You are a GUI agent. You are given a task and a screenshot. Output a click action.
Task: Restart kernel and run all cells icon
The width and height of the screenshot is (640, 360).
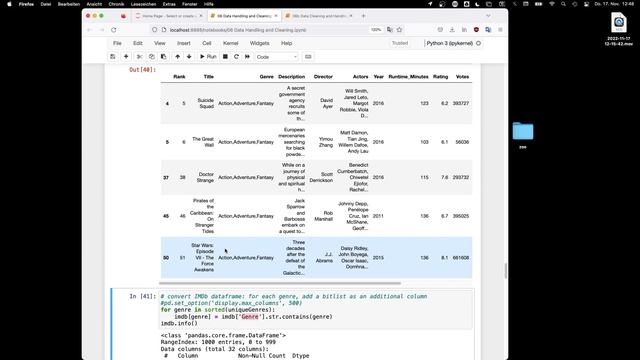(x=247, y=57)
